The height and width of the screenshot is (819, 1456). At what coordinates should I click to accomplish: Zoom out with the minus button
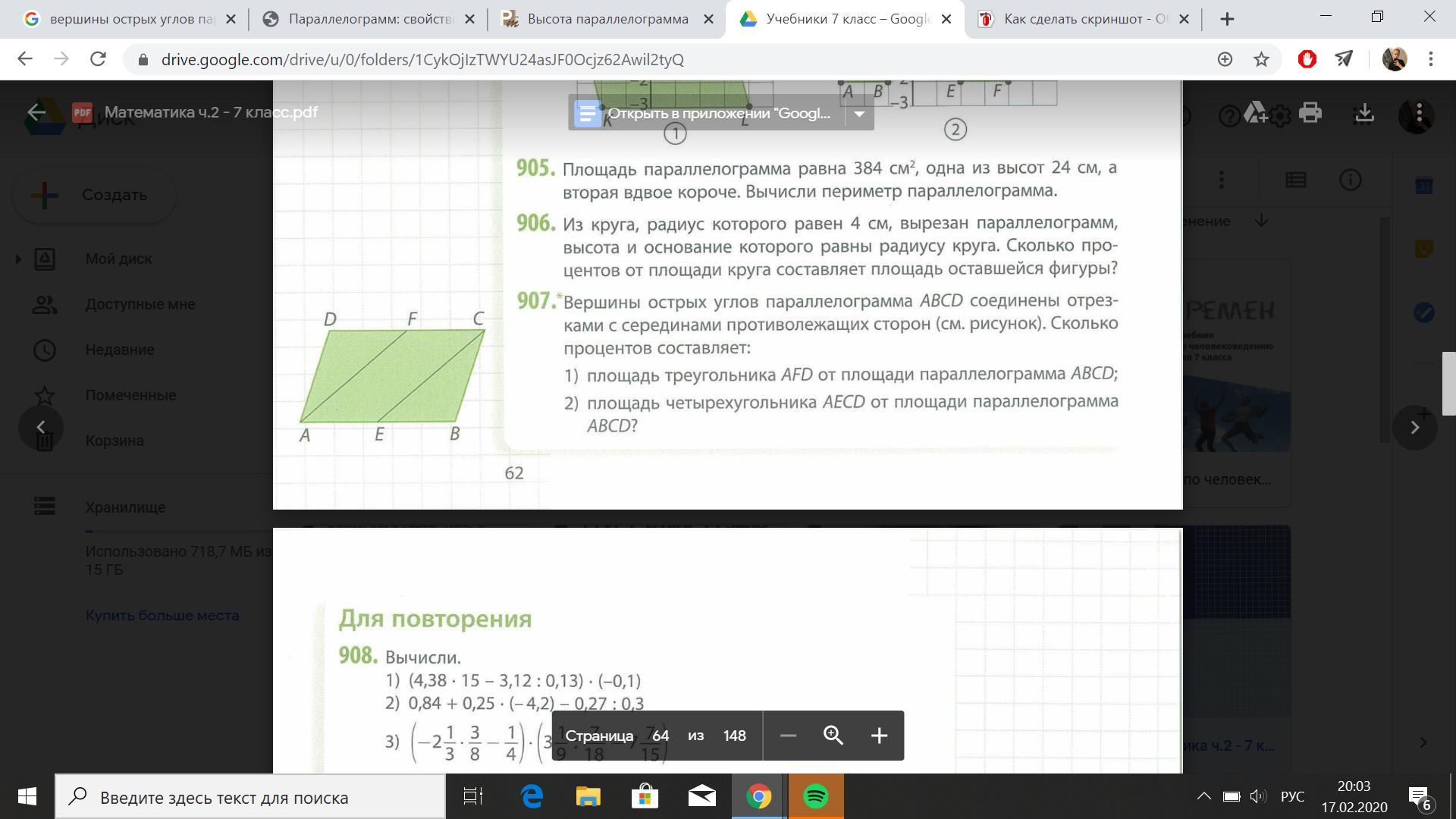click(x=788, y=736)
